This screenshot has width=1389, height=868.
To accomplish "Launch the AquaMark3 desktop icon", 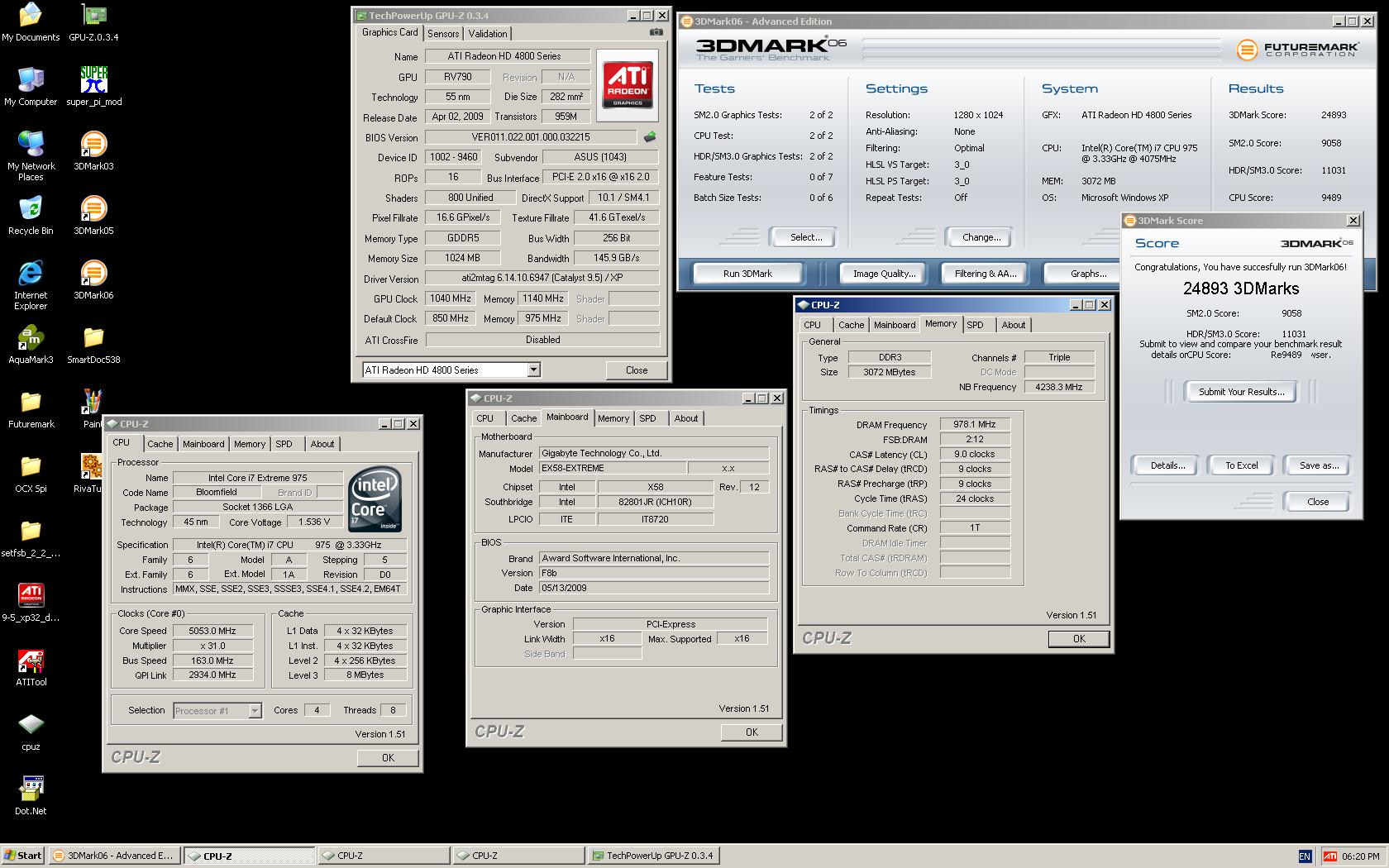I will [x=31, y=345].
